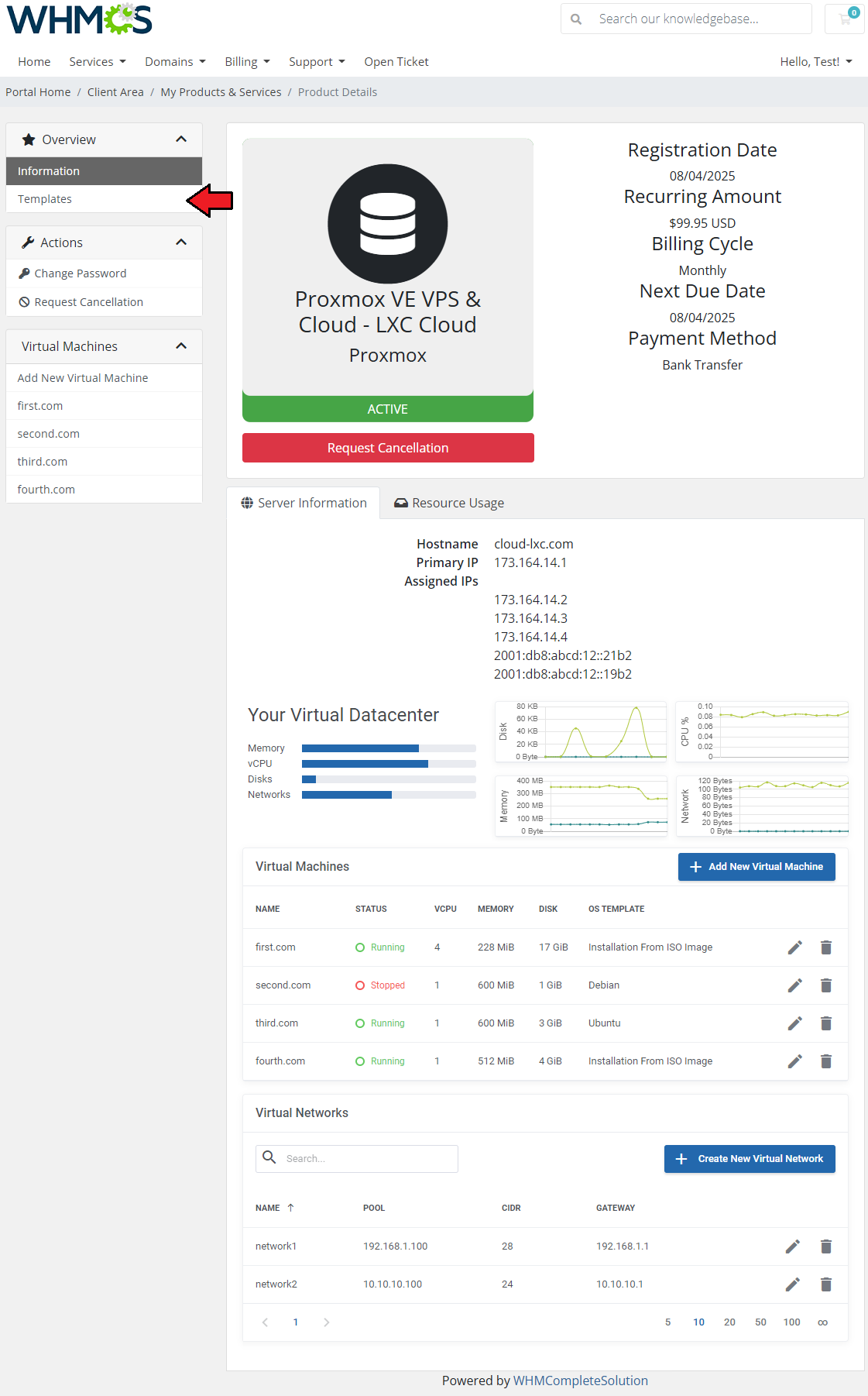Click Client Area breadcrumb
Screen dimensions: 868x1396
pos(115,92)
